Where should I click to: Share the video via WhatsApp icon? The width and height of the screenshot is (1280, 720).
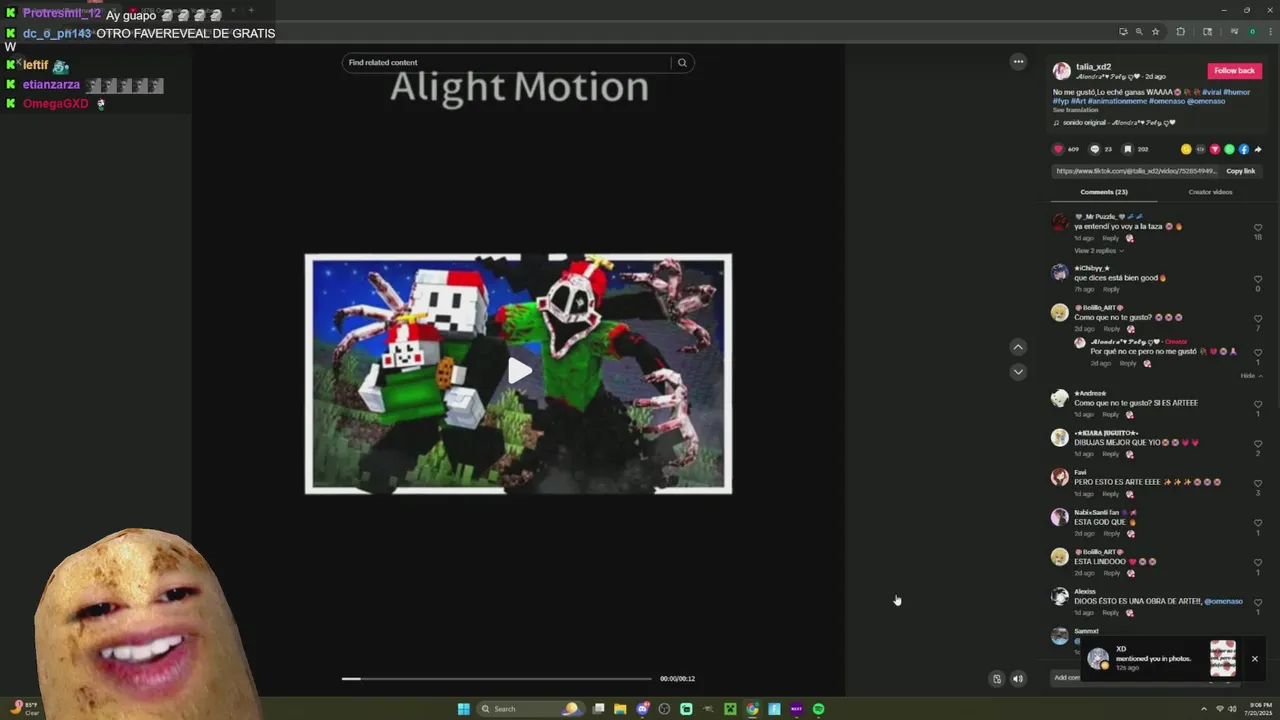click(x=1229, y=149)
